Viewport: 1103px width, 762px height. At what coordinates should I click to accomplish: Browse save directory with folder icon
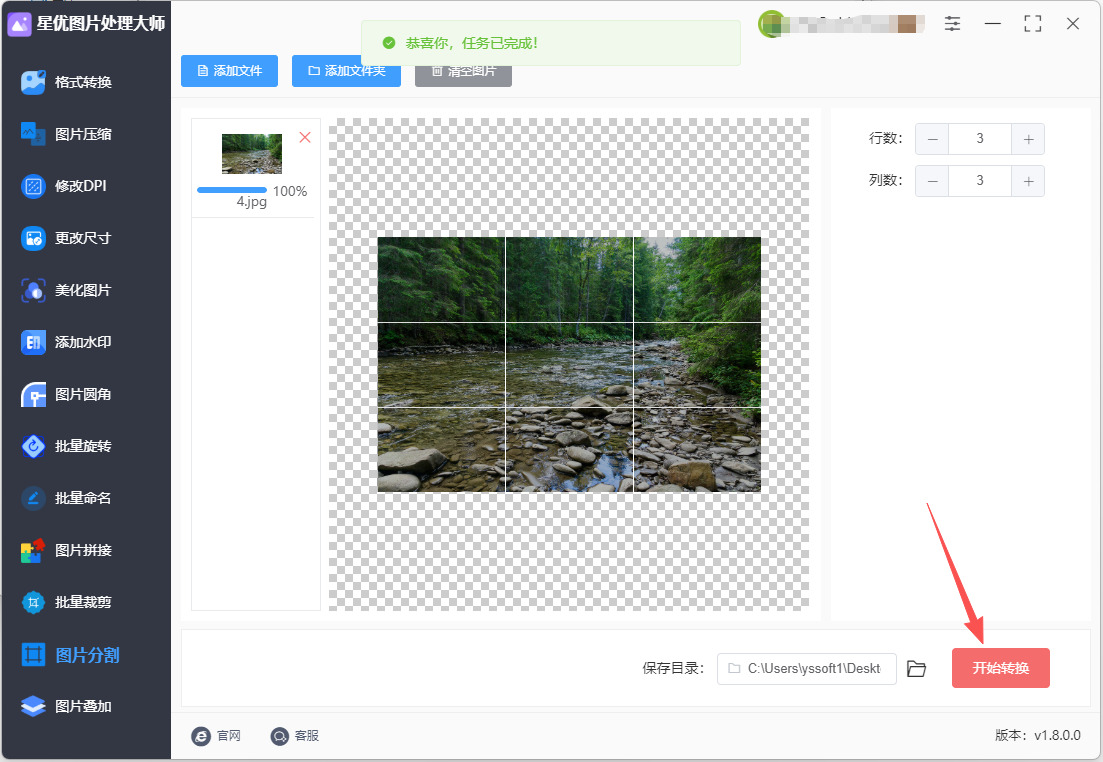[916, 668]
